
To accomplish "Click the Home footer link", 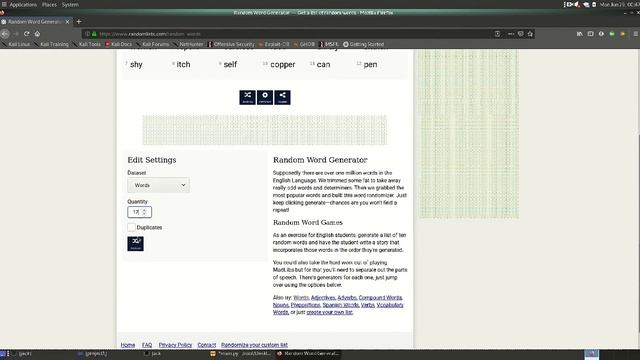I will [x=128, y=345].
